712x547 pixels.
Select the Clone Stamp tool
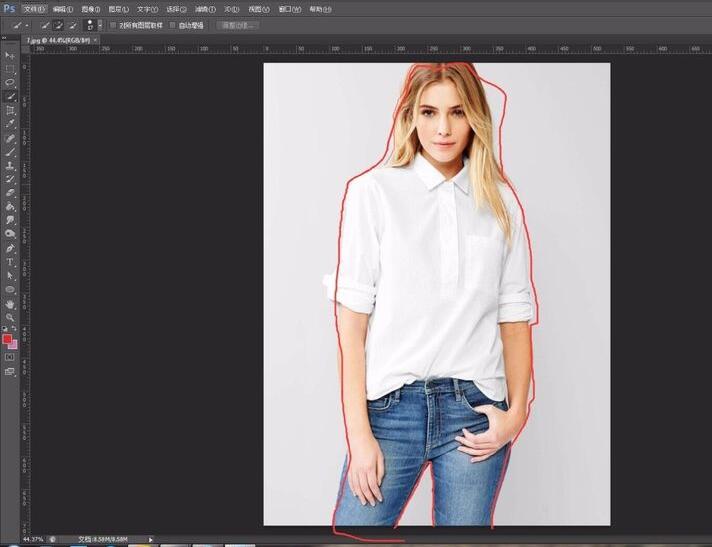coord(10,165)
